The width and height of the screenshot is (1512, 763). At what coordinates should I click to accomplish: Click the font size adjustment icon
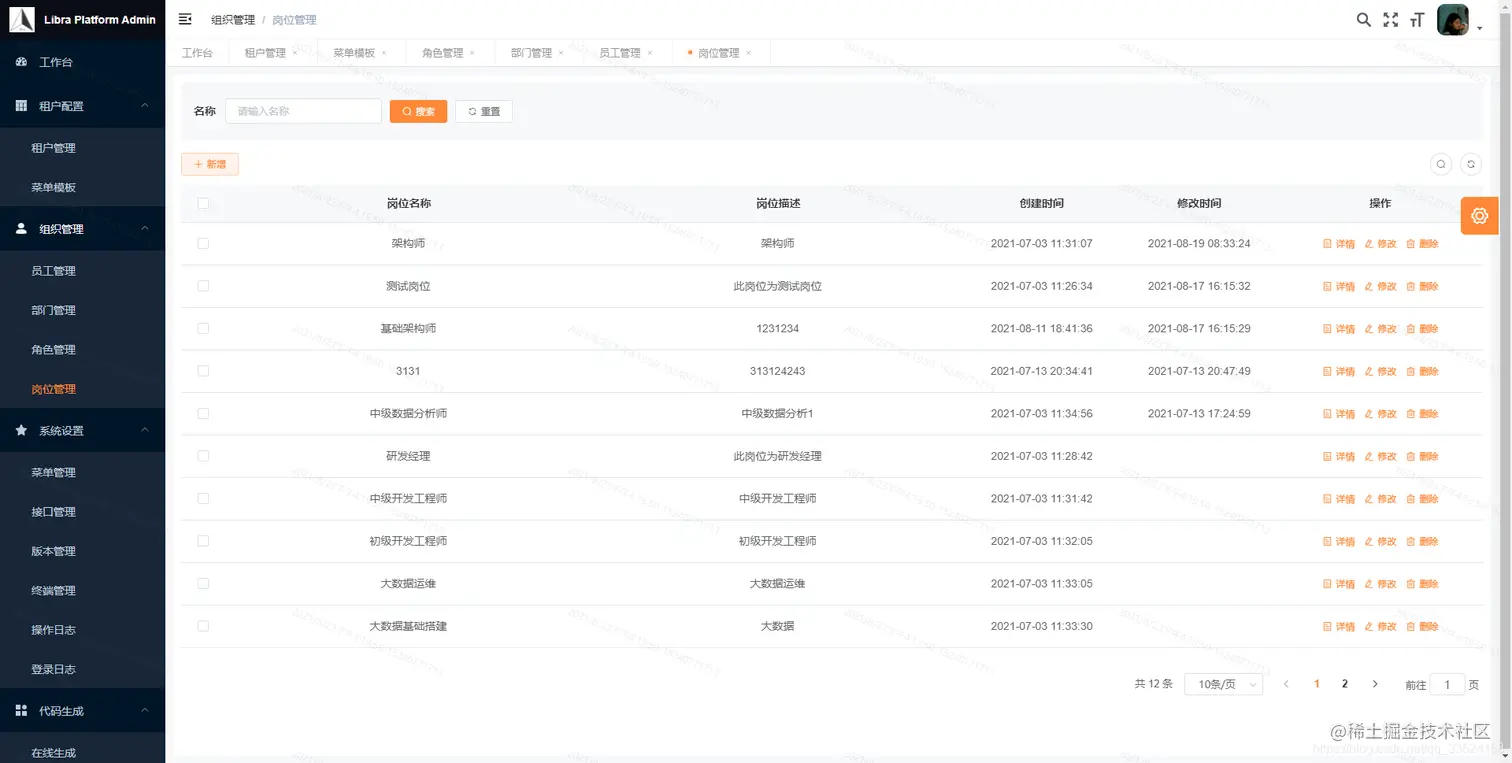pos(1416,19)
